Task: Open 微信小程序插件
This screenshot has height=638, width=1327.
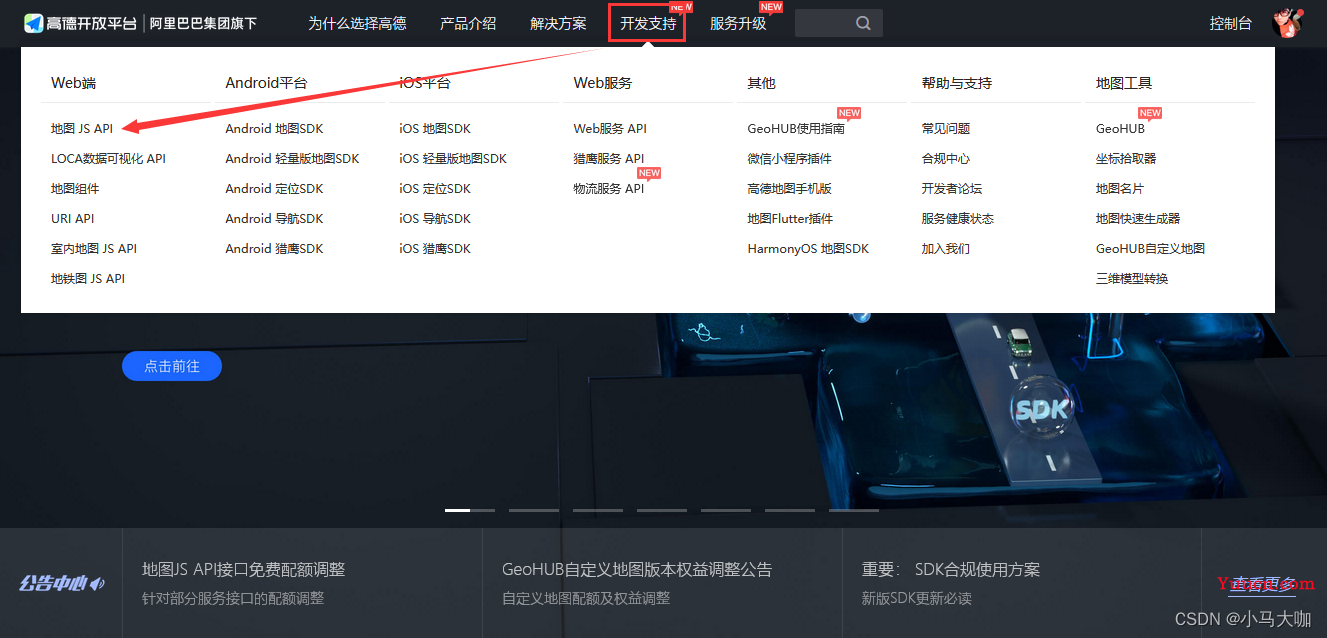Action: [x=789, y=158]
